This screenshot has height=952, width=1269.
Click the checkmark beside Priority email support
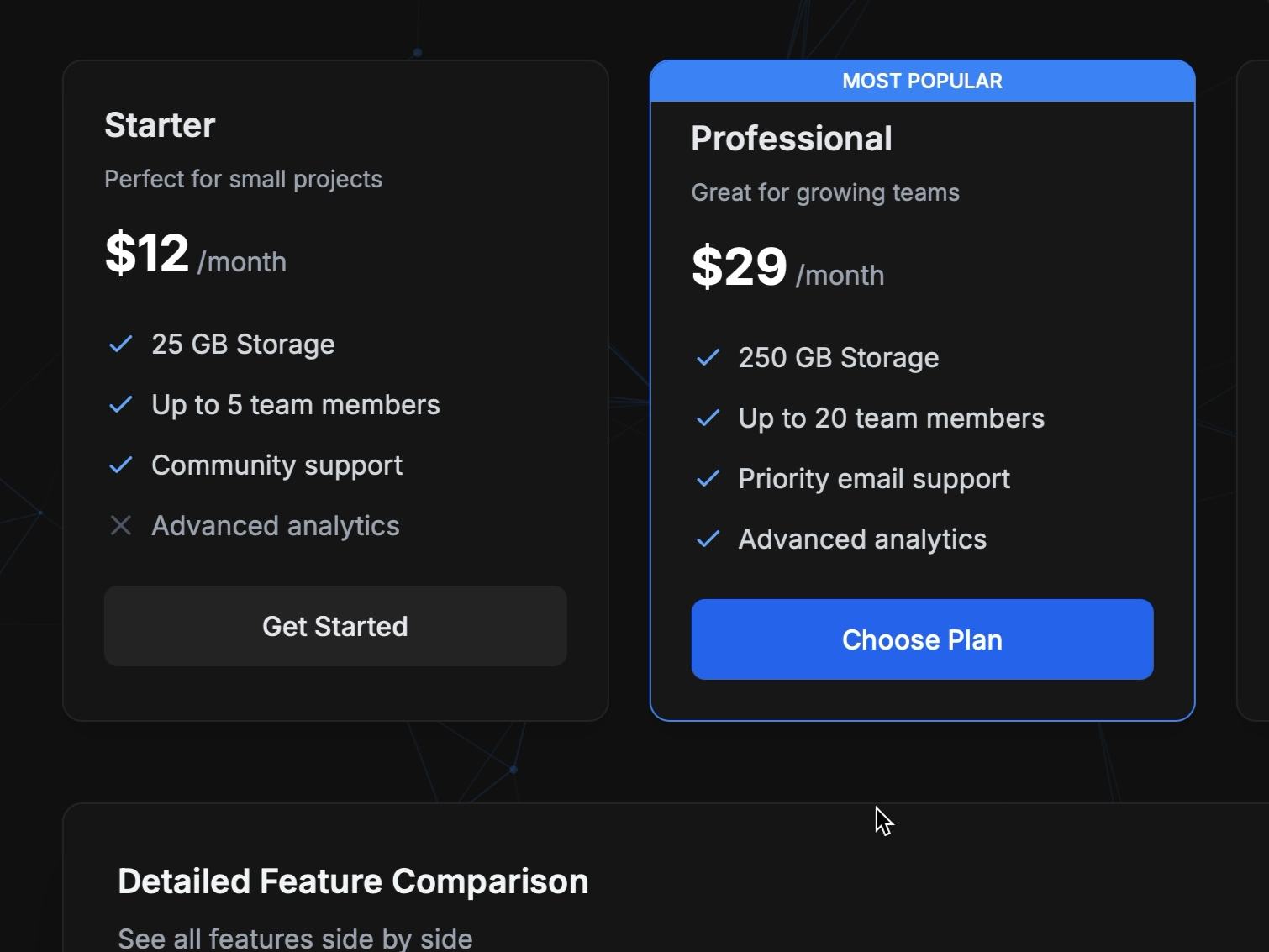pyautogui.click(x=708, y=478)
